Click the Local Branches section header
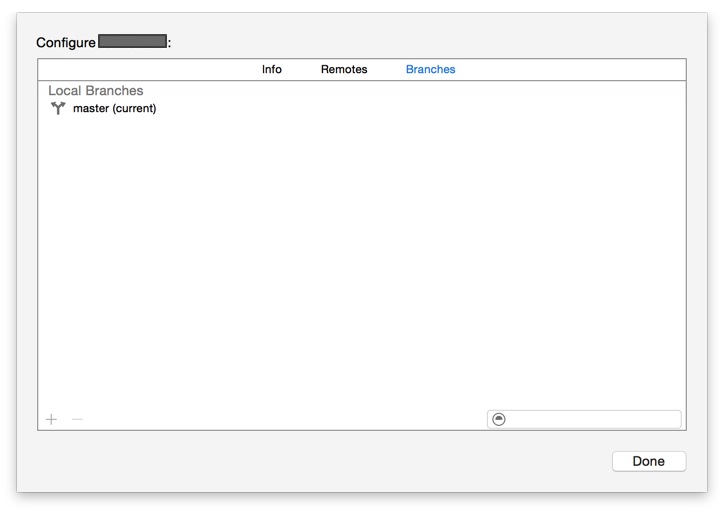This screenshot has width=724, height=513. (96, 91)
